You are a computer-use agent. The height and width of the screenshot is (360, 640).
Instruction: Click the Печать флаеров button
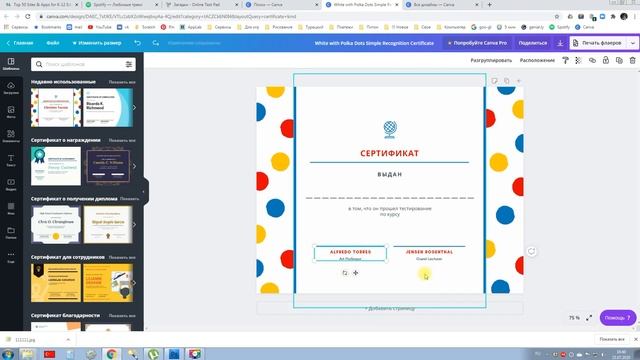pos(598,43)
